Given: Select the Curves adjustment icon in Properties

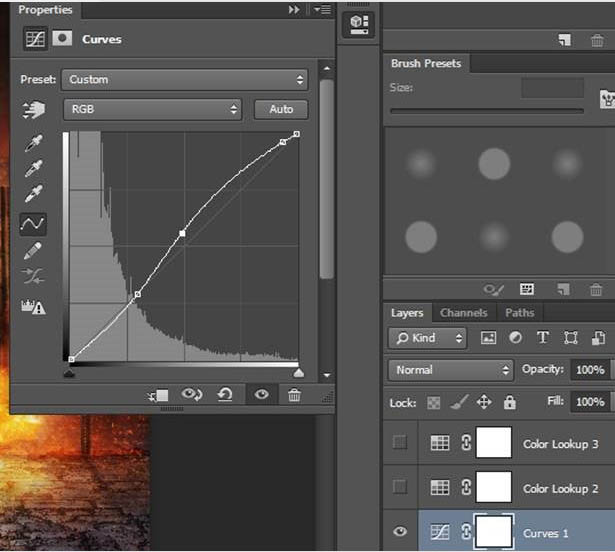Looking at the screenshot, I should (x=35, y=39).
